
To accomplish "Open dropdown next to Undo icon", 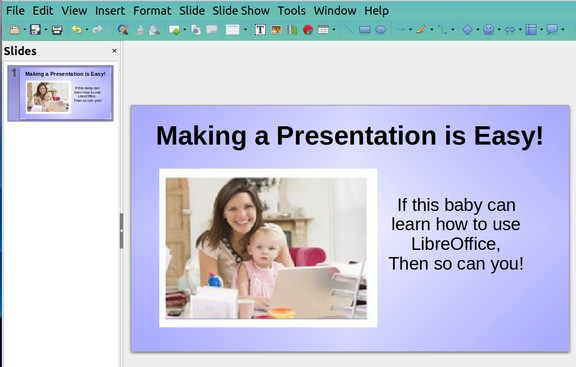I will pyautogui.click(x=87, y=30).
